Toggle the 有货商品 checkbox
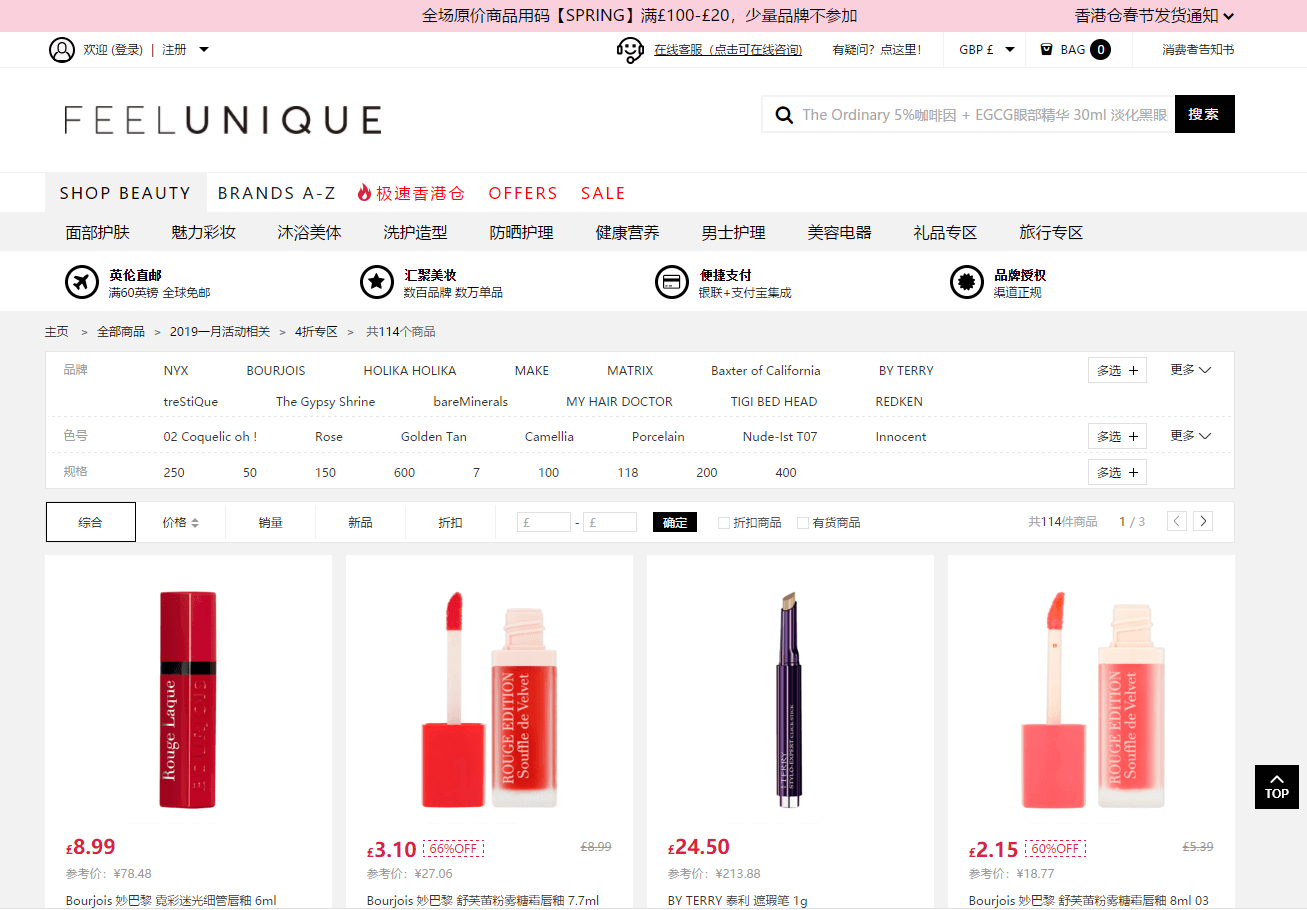The width and height of the screenshot is (1307, 910). [803, 523]
